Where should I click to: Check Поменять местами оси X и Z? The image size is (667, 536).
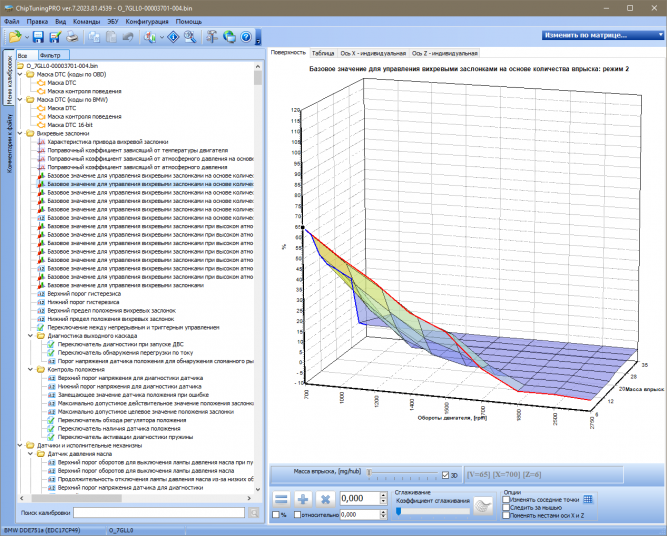506,515
